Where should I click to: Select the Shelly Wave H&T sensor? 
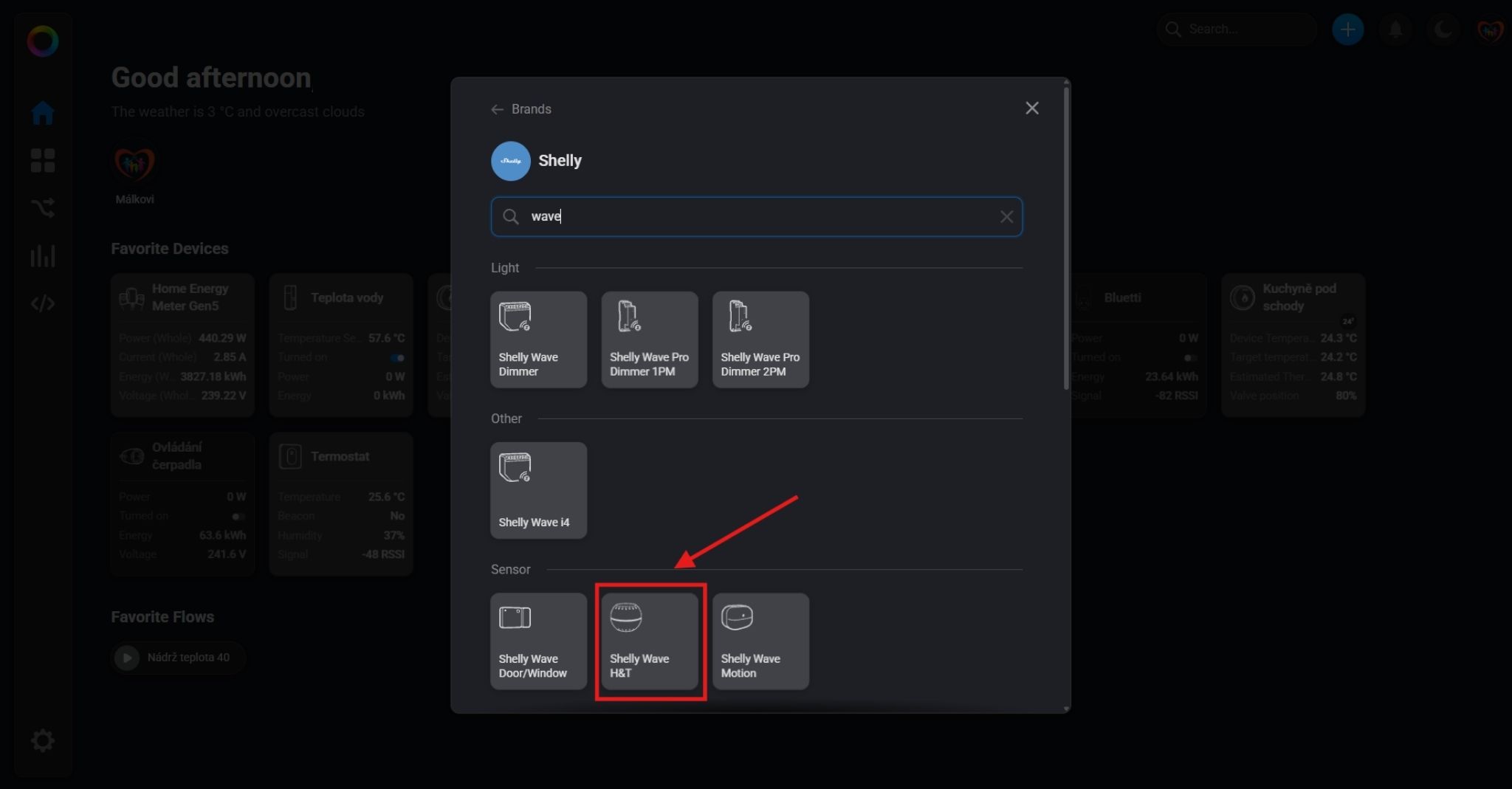[649, 641]
